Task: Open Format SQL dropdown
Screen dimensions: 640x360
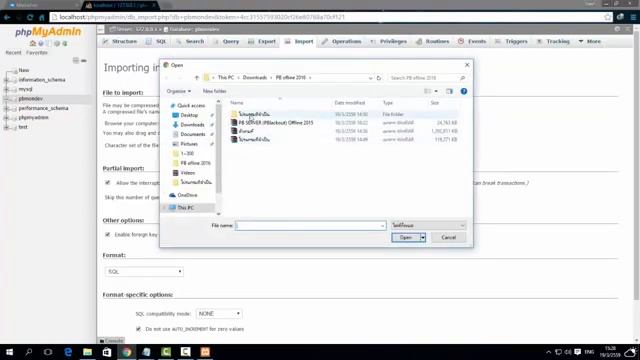Action: [144, 271]
